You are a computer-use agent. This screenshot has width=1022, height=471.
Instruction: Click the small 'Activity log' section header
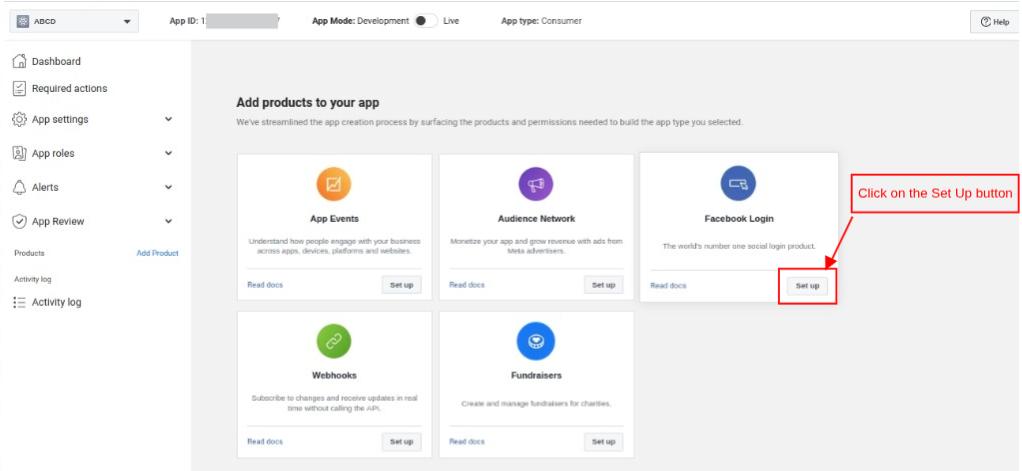[33, 279]
